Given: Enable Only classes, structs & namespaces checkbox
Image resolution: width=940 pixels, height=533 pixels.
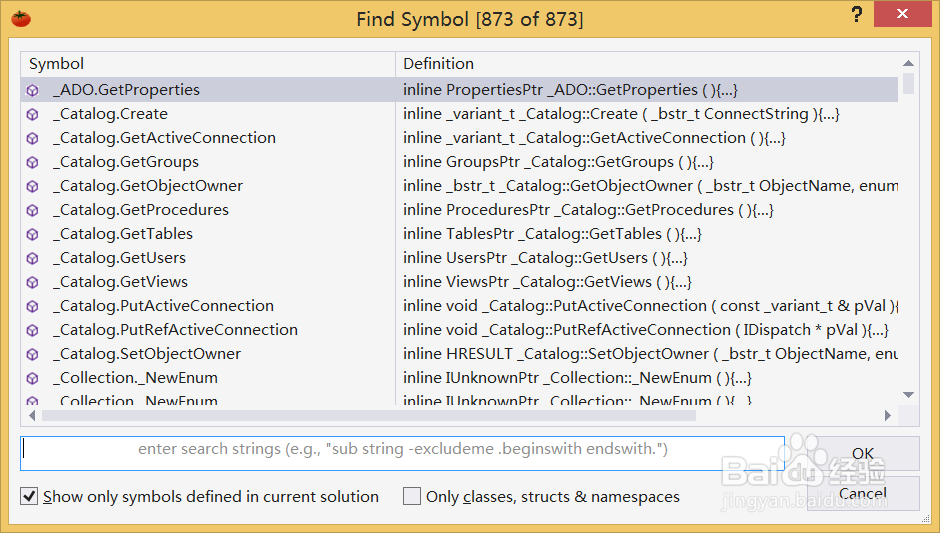Looking at the screenshot, I should 412,496.
